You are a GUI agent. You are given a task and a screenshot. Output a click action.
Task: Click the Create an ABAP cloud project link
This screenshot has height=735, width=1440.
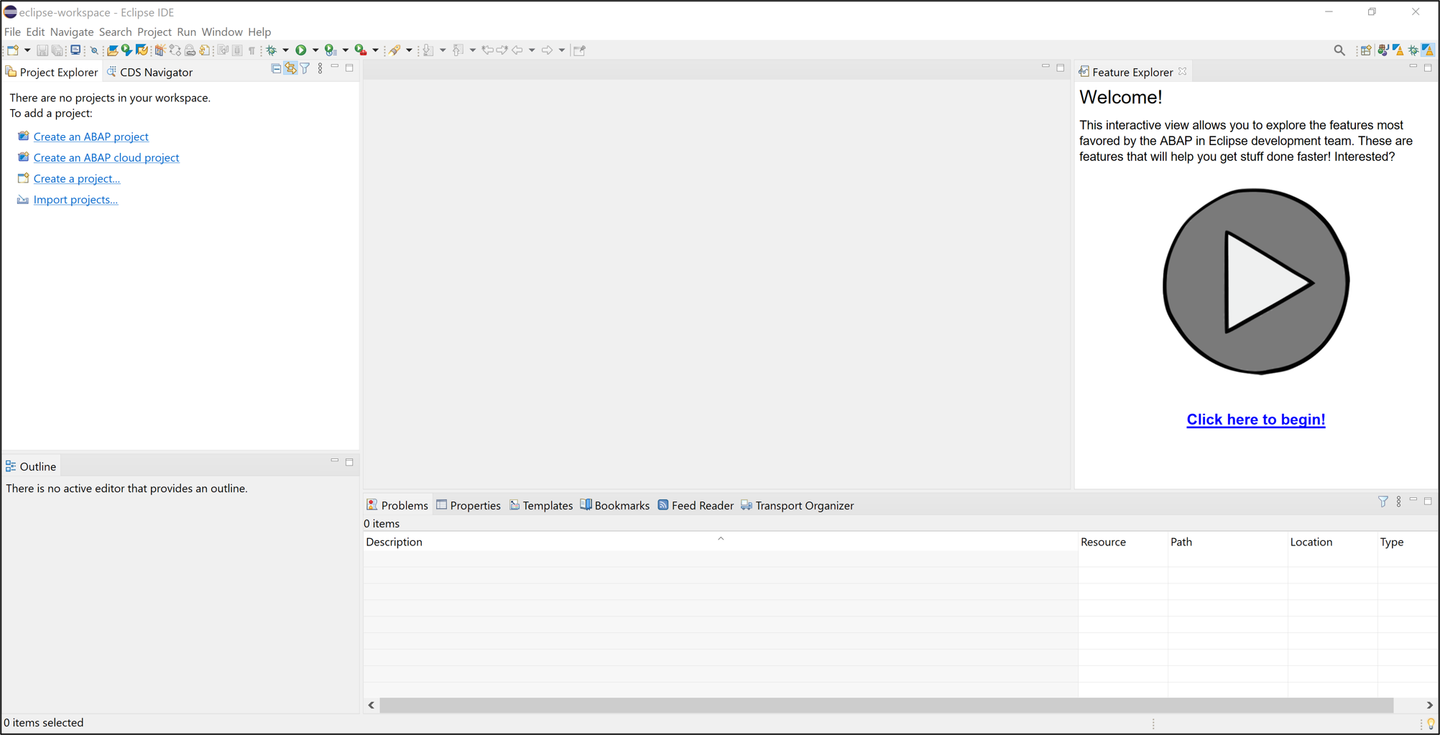(x=106, y=158)
